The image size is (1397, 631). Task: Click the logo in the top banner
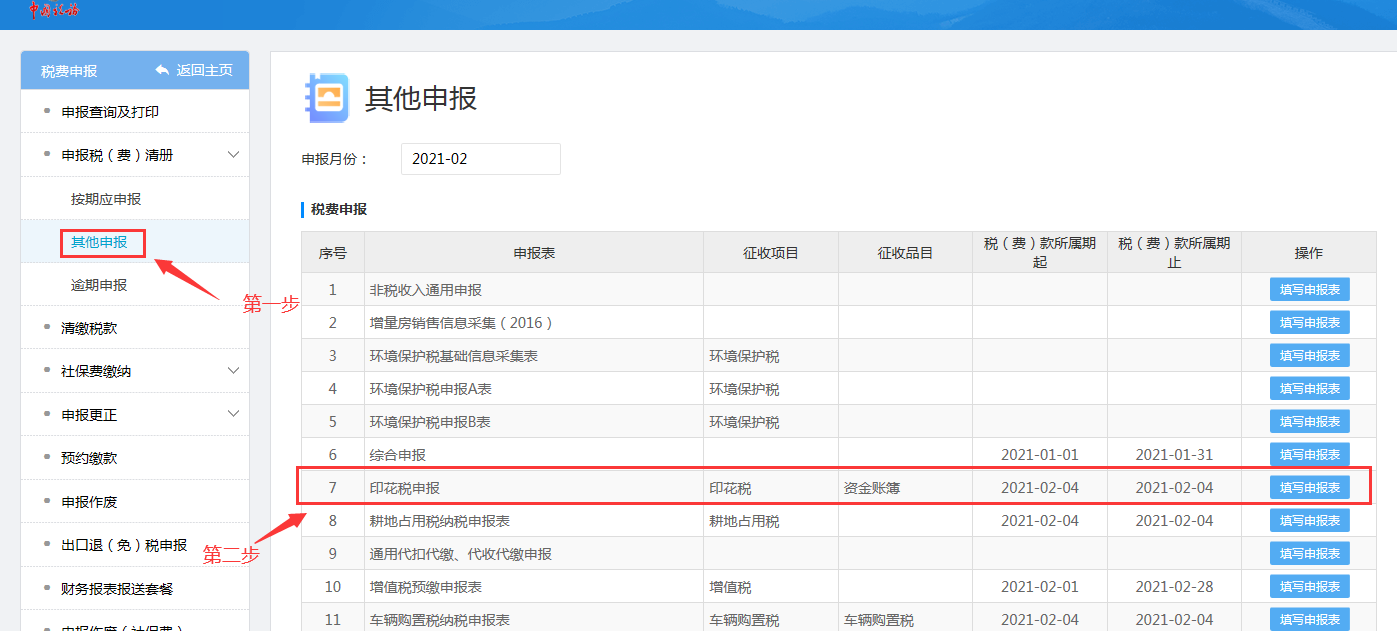pos(54,10)
